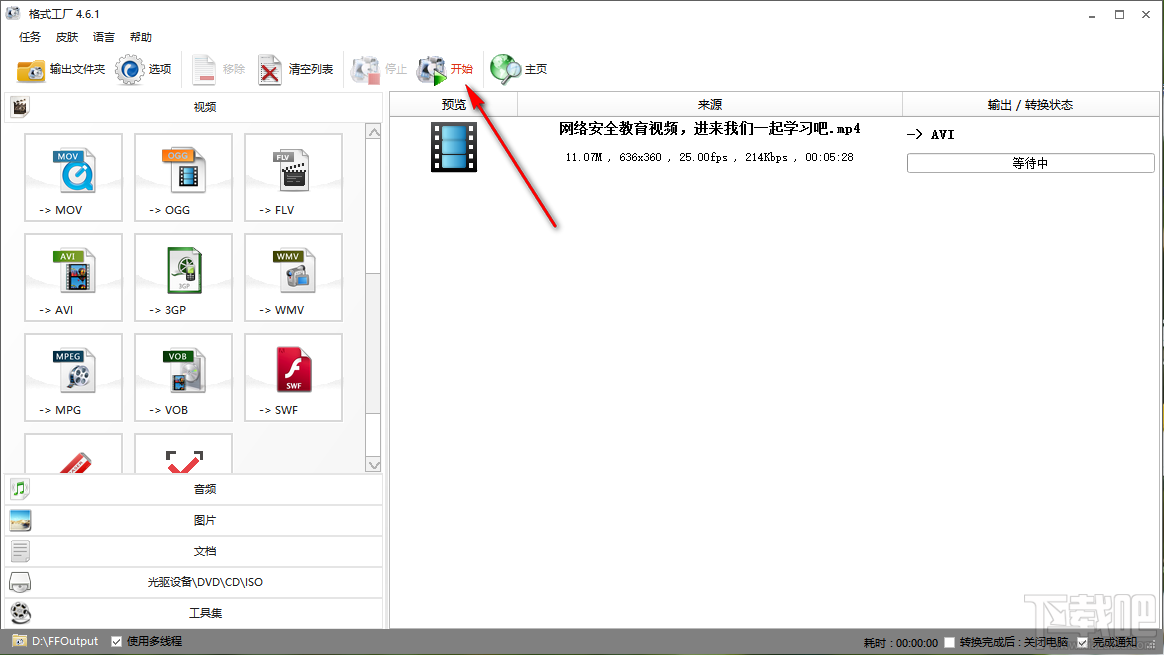
Task: Click the format list scroll-up arrow
Action: [373, 132]
